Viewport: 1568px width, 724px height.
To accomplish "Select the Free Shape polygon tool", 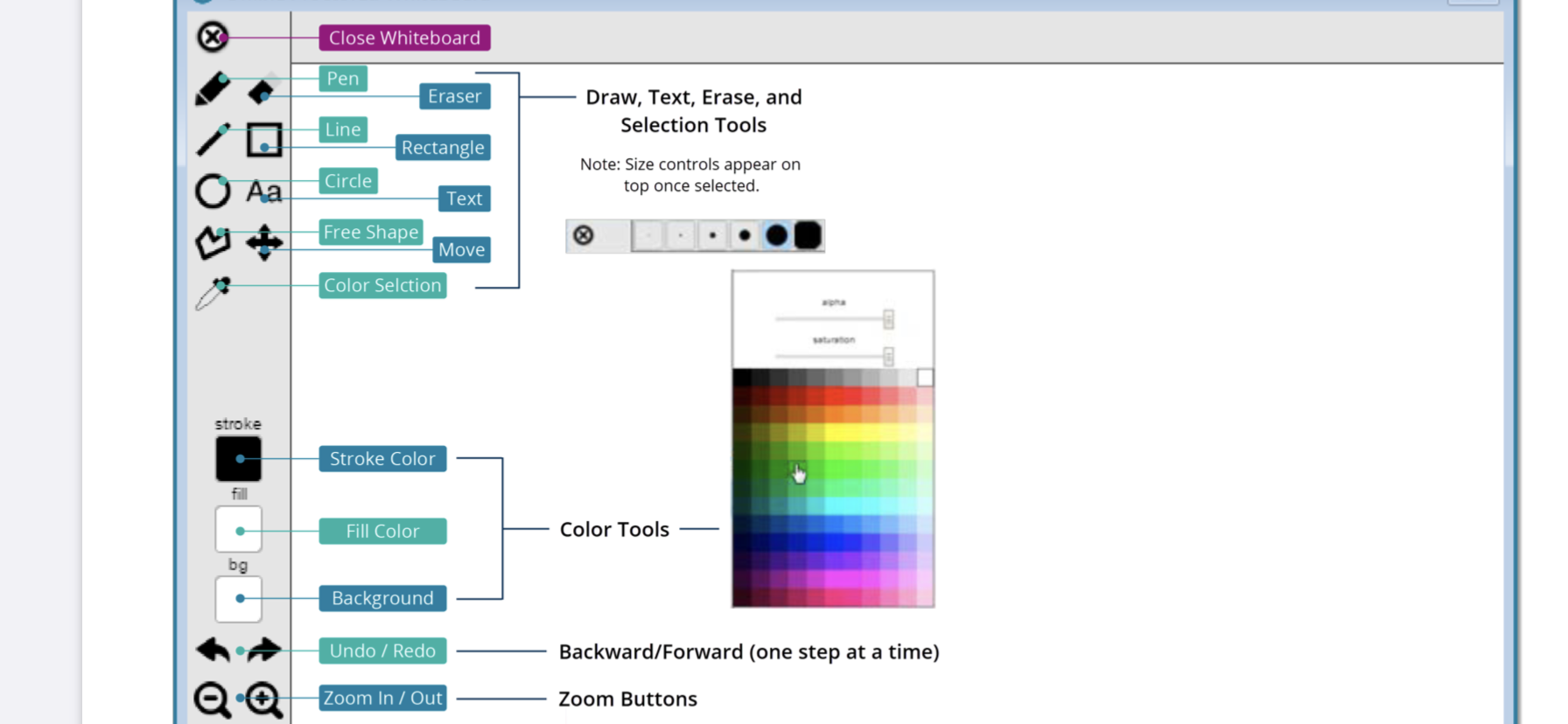I will pos(212,242).
